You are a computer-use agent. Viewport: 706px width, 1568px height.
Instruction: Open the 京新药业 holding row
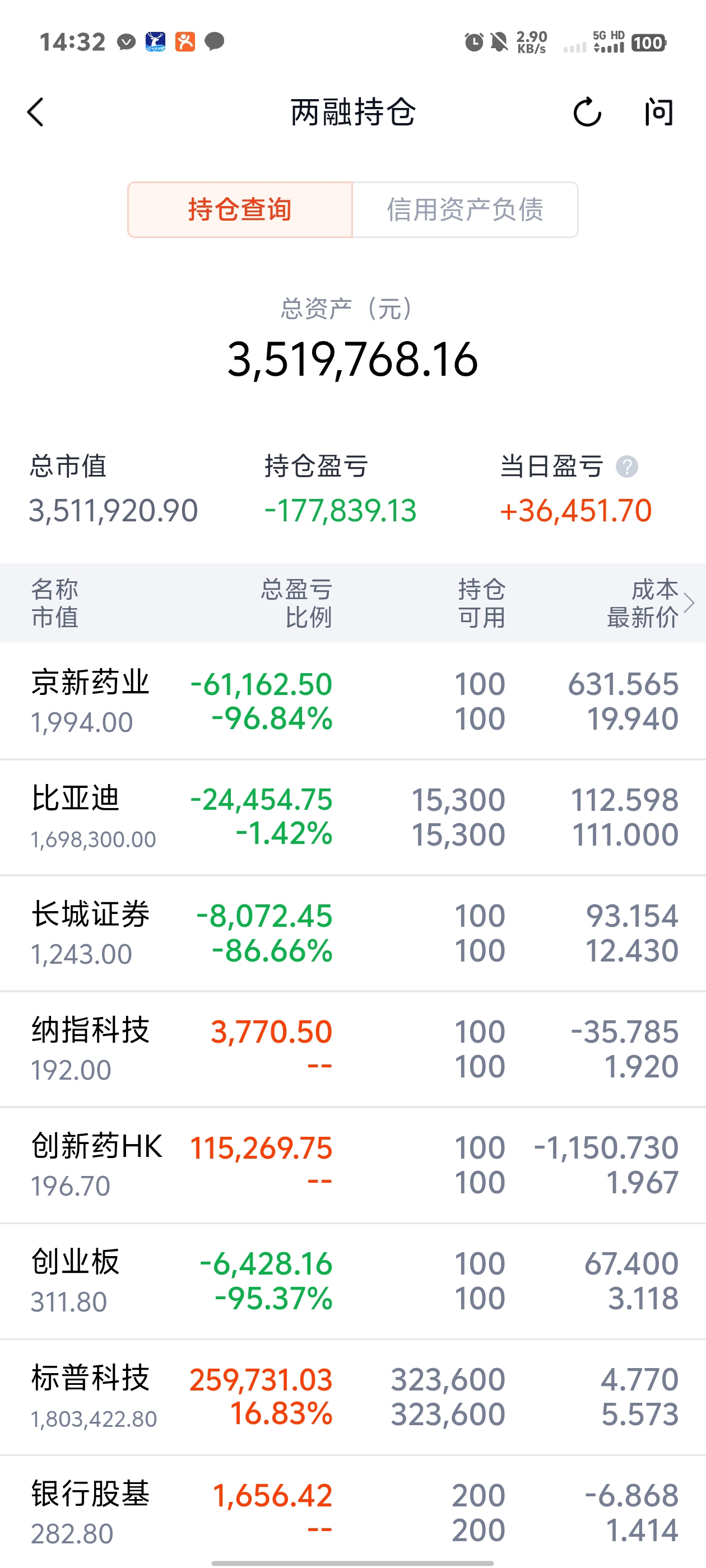coord(352,701)
